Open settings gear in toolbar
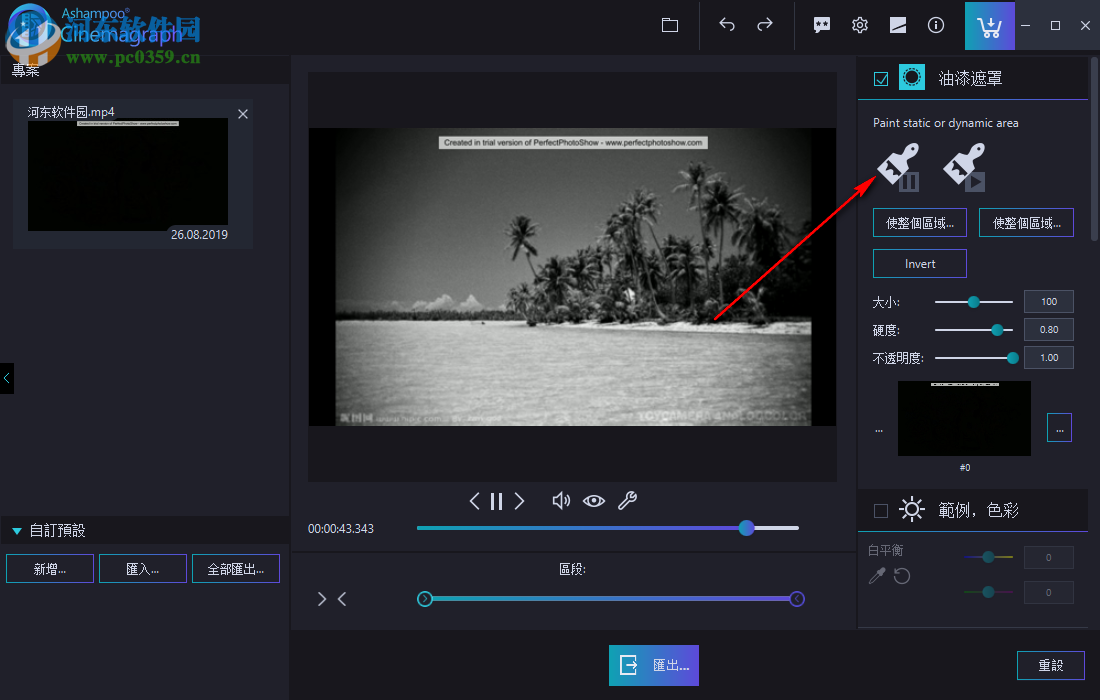Screen dimensions: 1100x700 click(x=860, y=26)
